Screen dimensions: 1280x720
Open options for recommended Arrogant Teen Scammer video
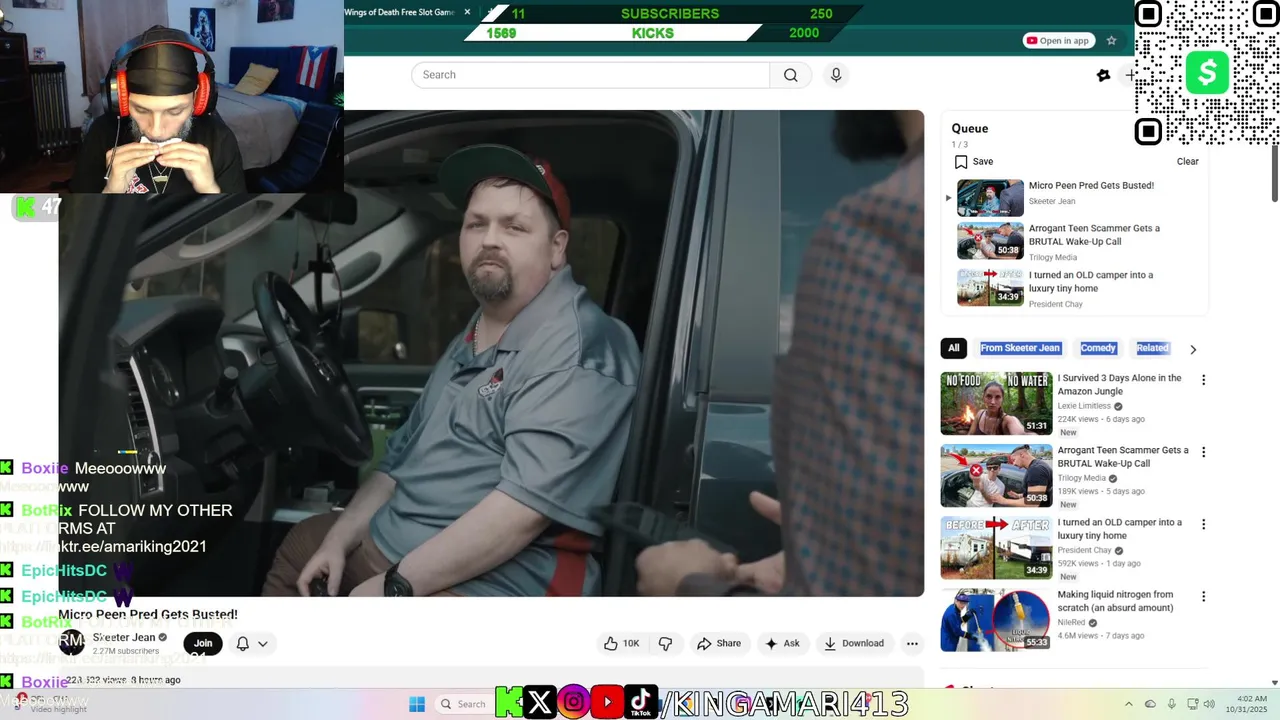tap(1203, 452)
